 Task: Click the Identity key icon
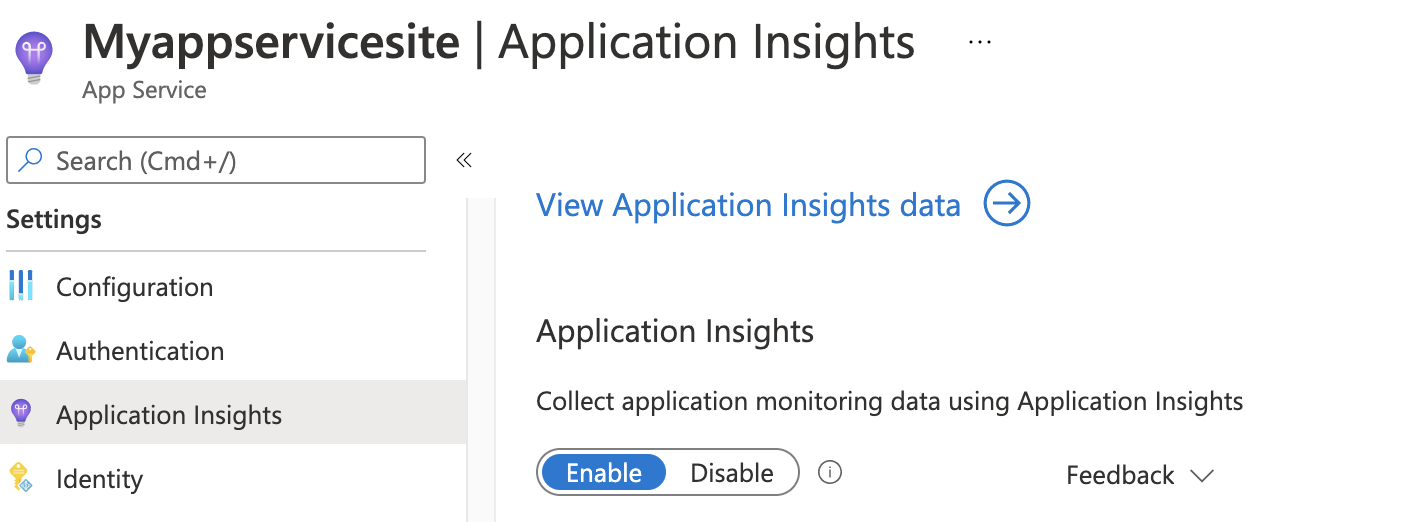21,478
